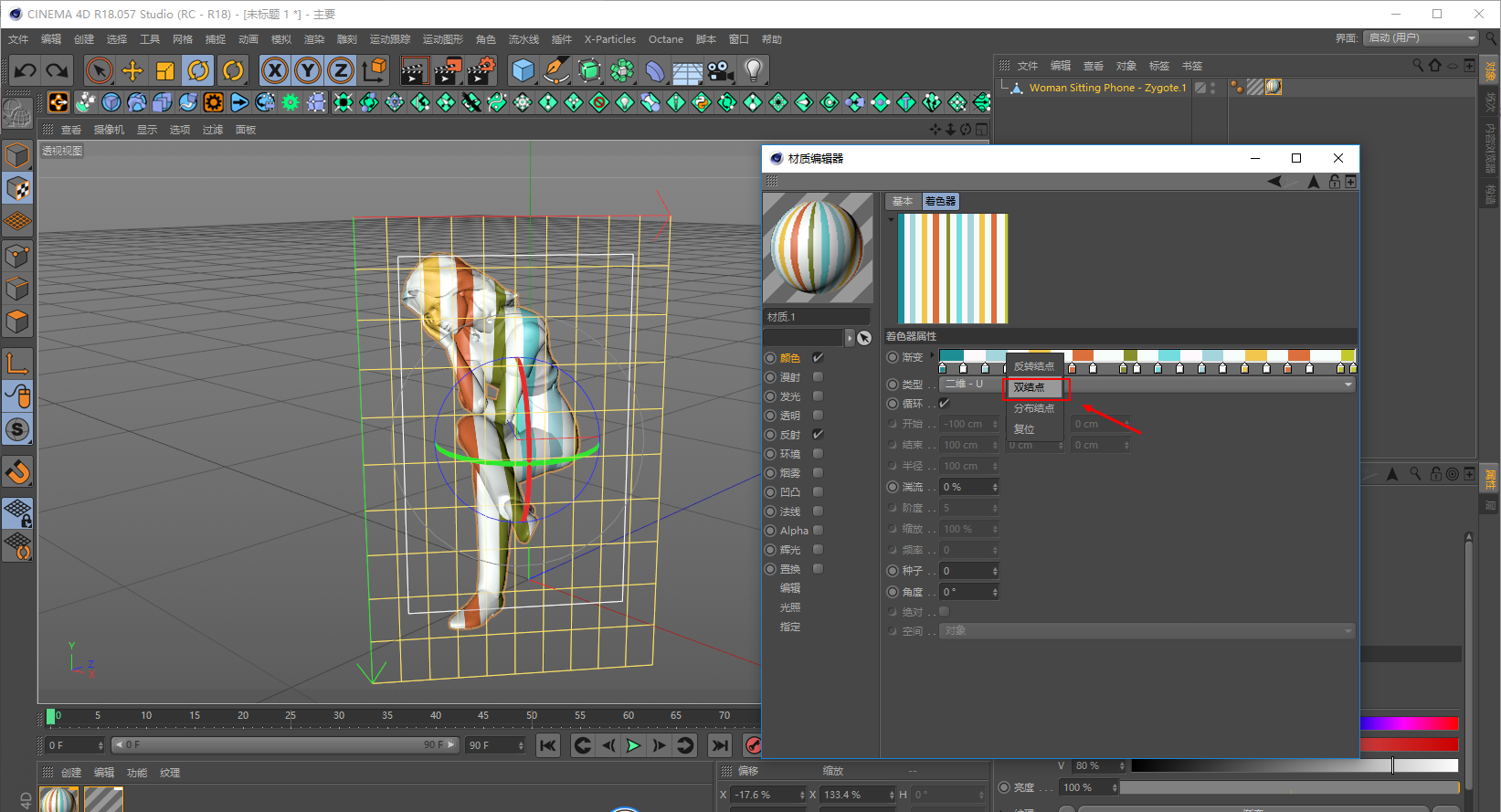Click the Model mode cube icon

tap(17, 156)
